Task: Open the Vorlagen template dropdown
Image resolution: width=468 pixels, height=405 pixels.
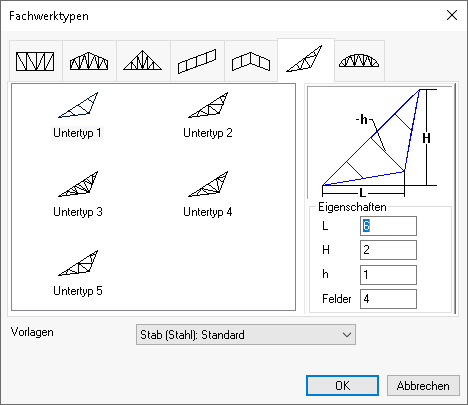Action: click(x=246, y=334)
